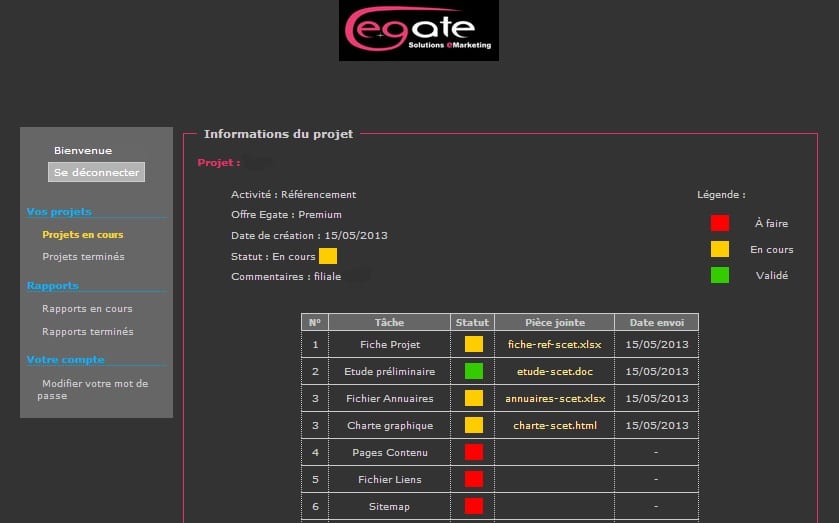Click the Bienvenue greeting text
Image resolution: width=839 pixels, height=523 pixels.
point(83,150)
